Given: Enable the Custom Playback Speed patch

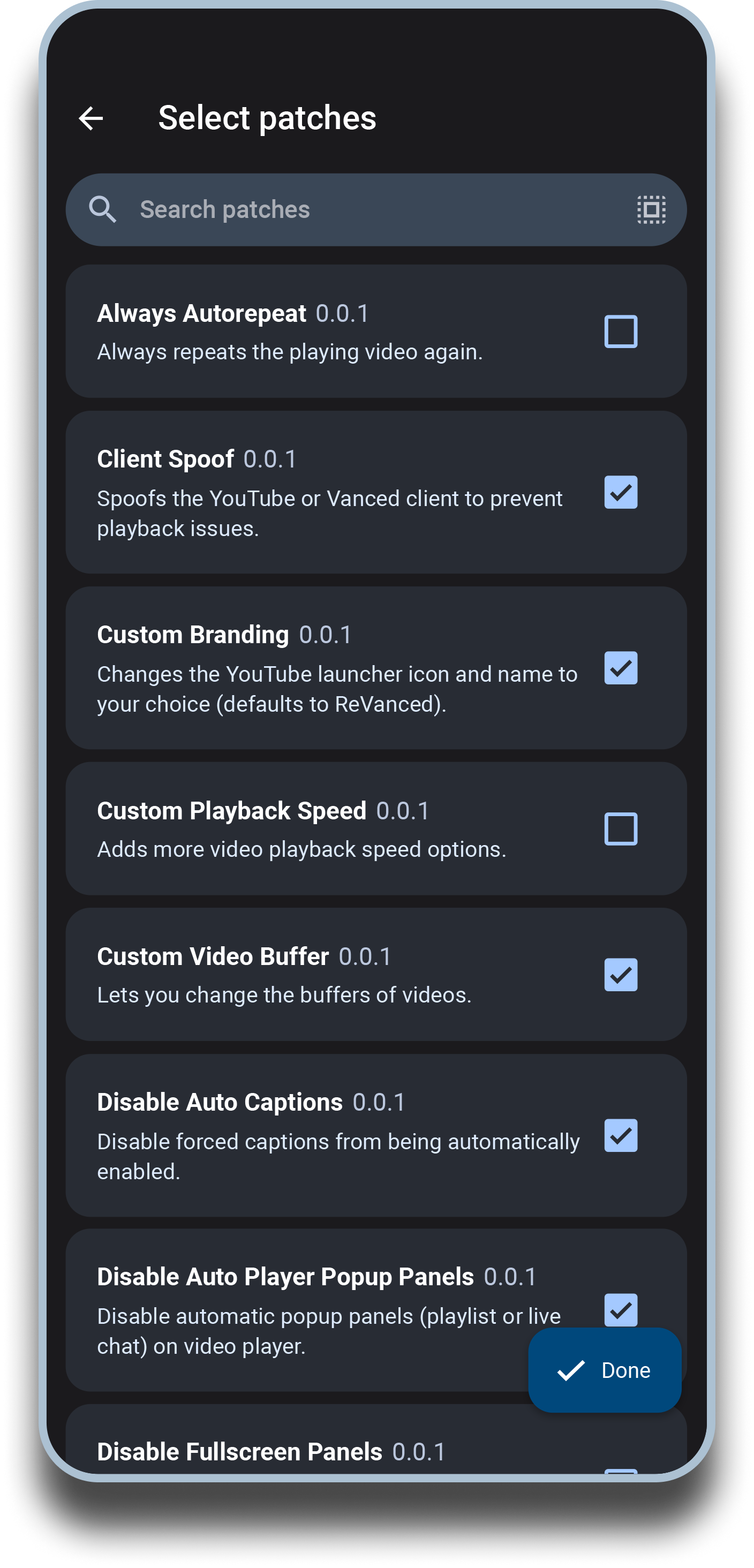Looking at the screenshot, I should tap(621, 828).
